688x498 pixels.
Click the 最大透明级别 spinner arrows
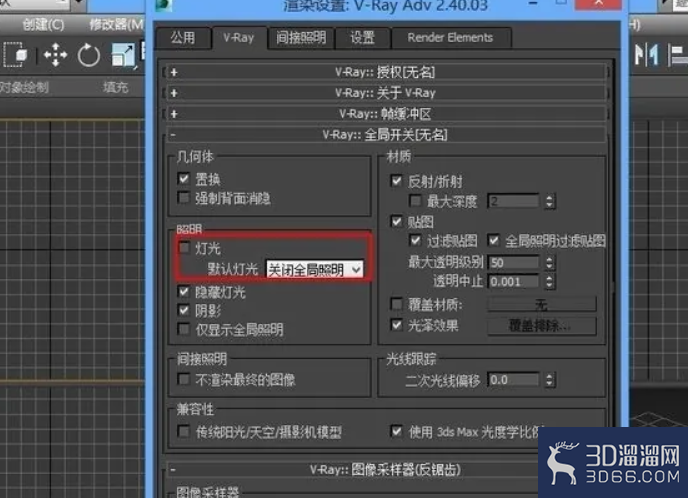(549, 262)
